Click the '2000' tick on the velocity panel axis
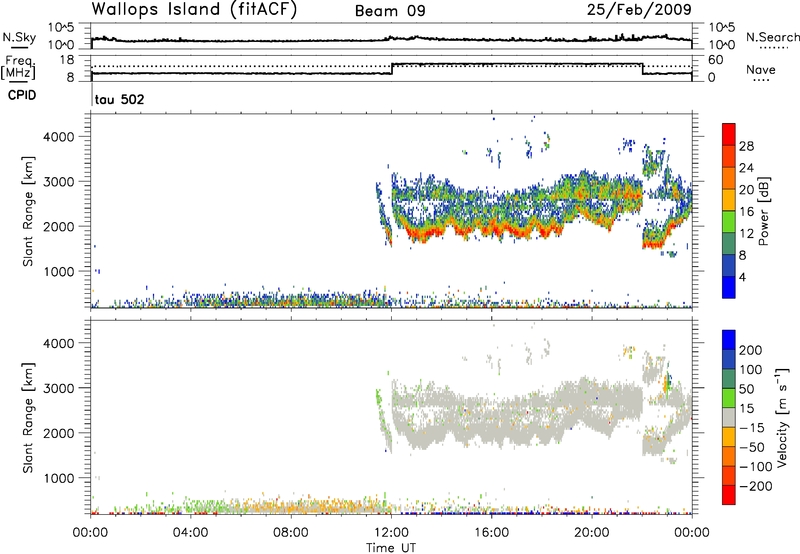This screenshot has height=554, width=800. (59, 433)
